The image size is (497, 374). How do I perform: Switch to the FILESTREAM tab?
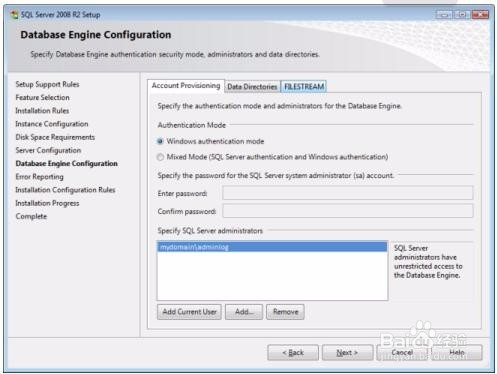pyautogui.click(x=304, y=87)
